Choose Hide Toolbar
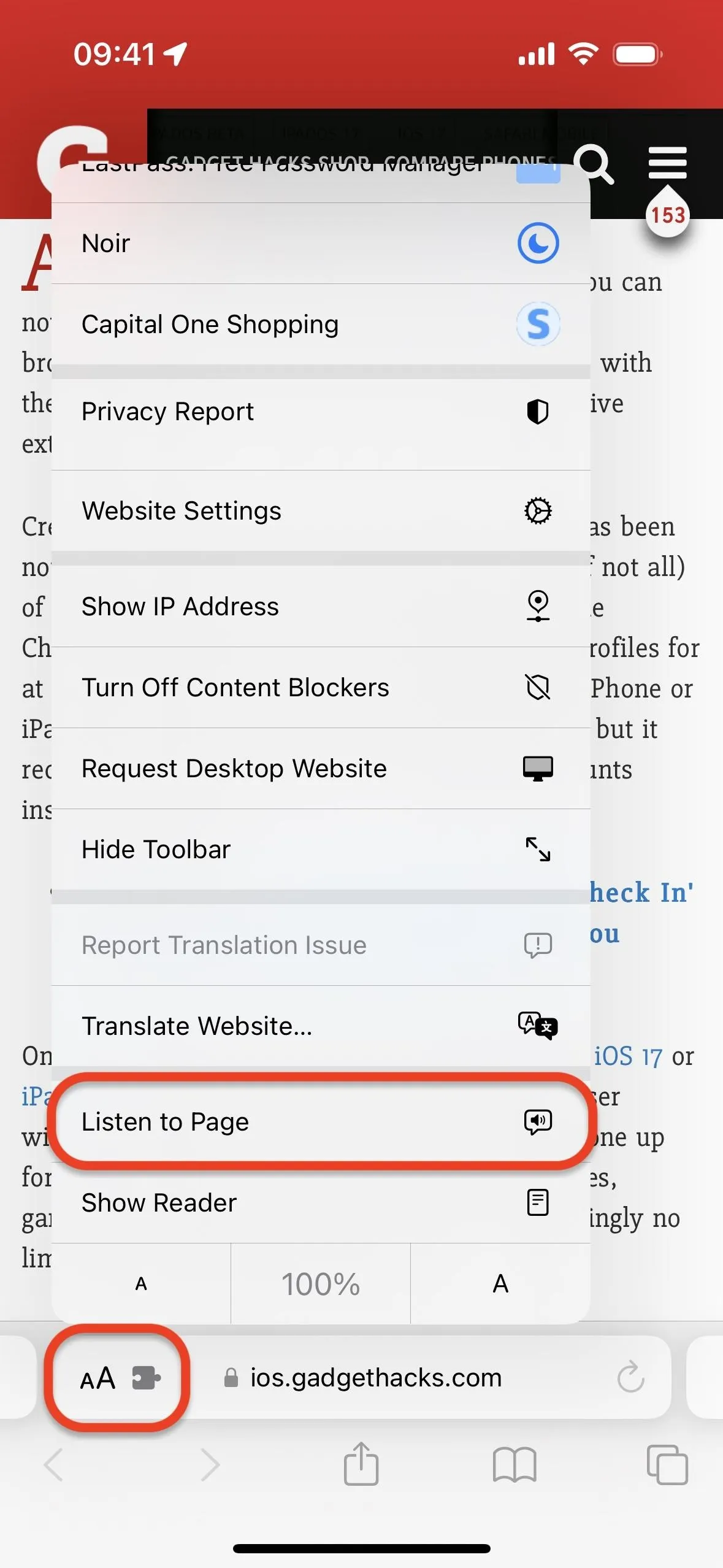Screen dimensions: 723x1568 321,850
